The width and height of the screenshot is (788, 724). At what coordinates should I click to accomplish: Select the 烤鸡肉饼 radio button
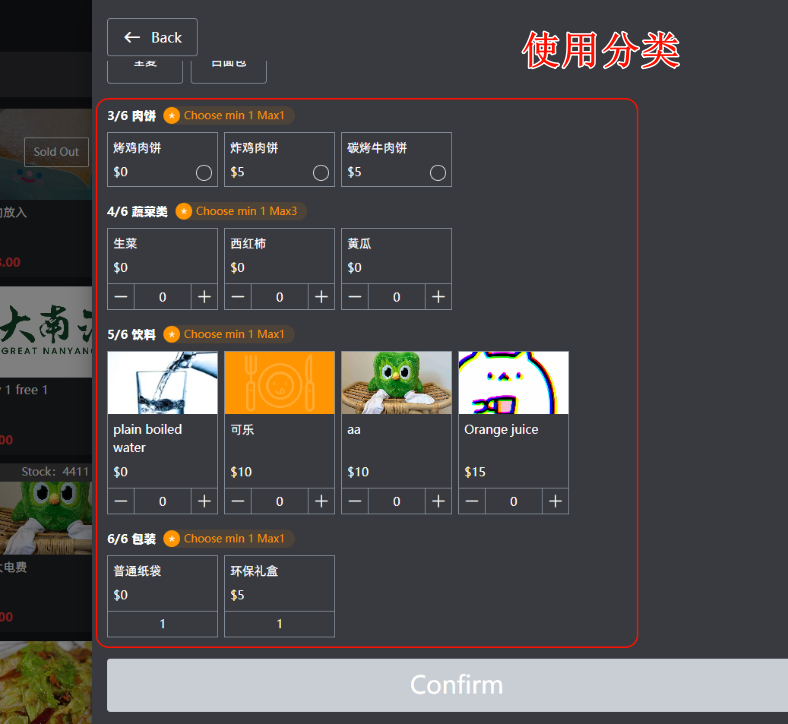[x=204, y=173]
